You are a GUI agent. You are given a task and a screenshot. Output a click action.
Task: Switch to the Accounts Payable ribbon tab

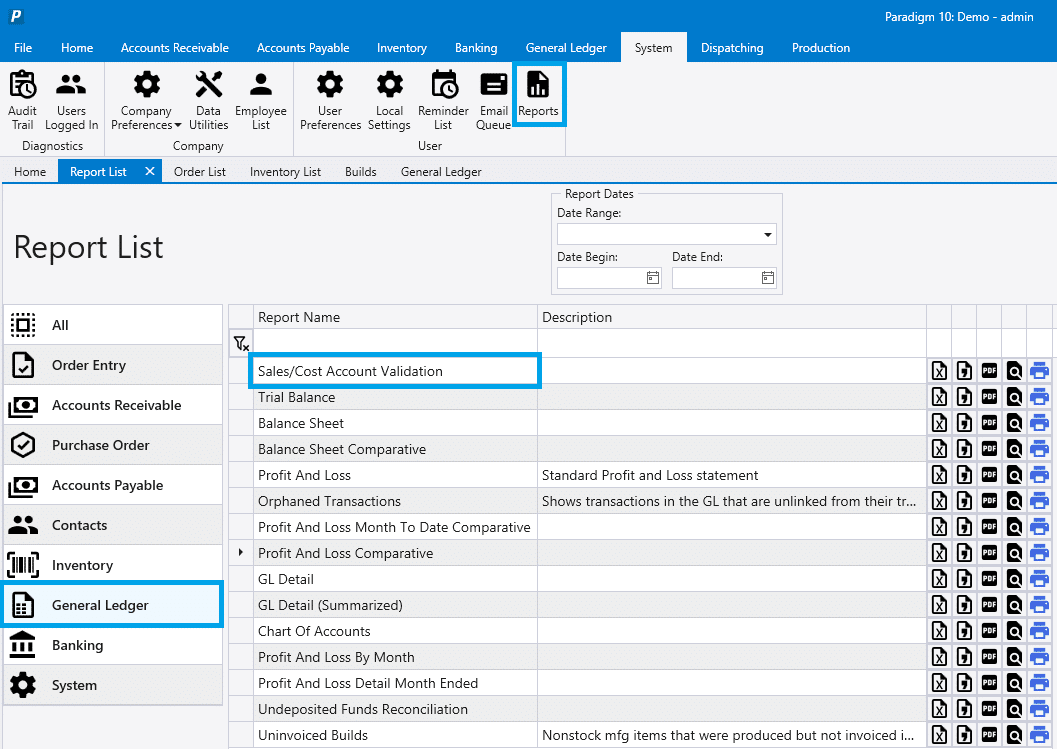(x=303, y=48)
